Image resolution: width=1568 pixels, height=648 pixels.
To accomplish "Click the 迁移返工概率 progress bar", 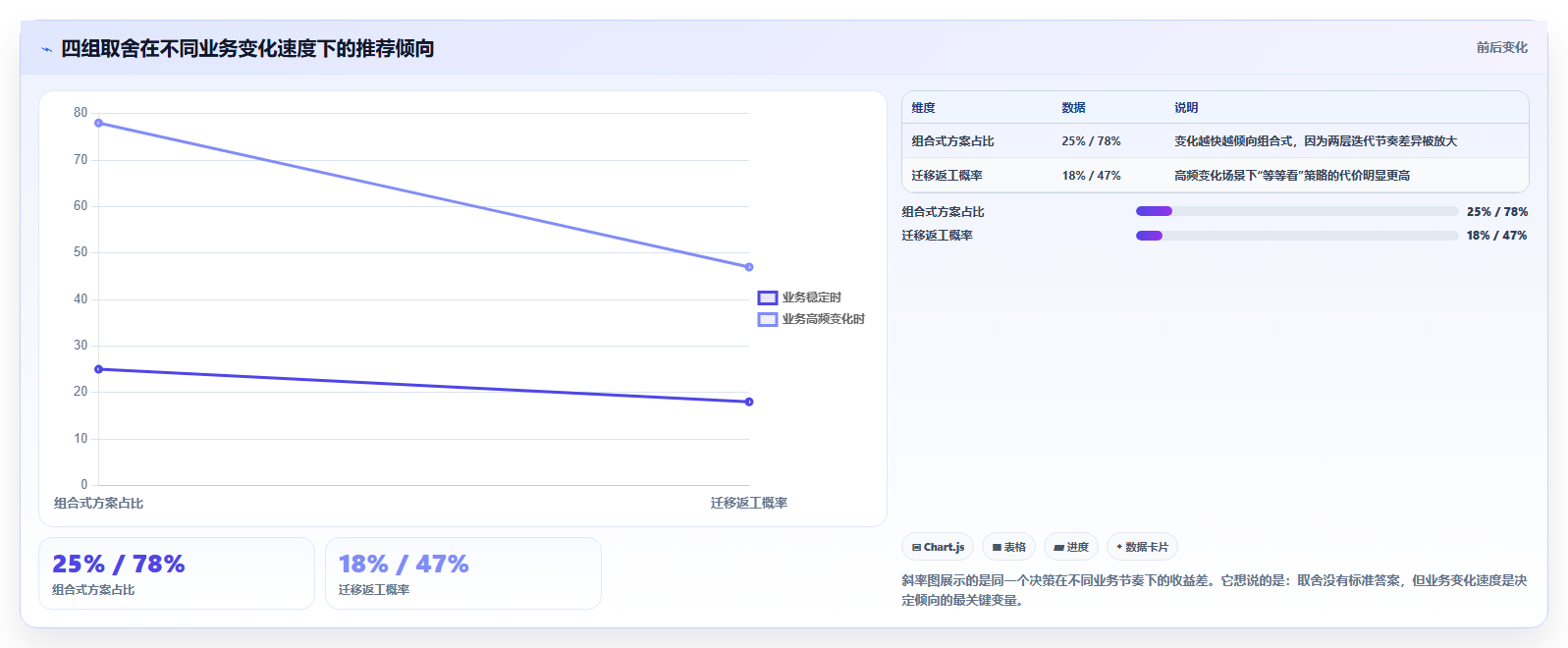I will pos(1296,236).
